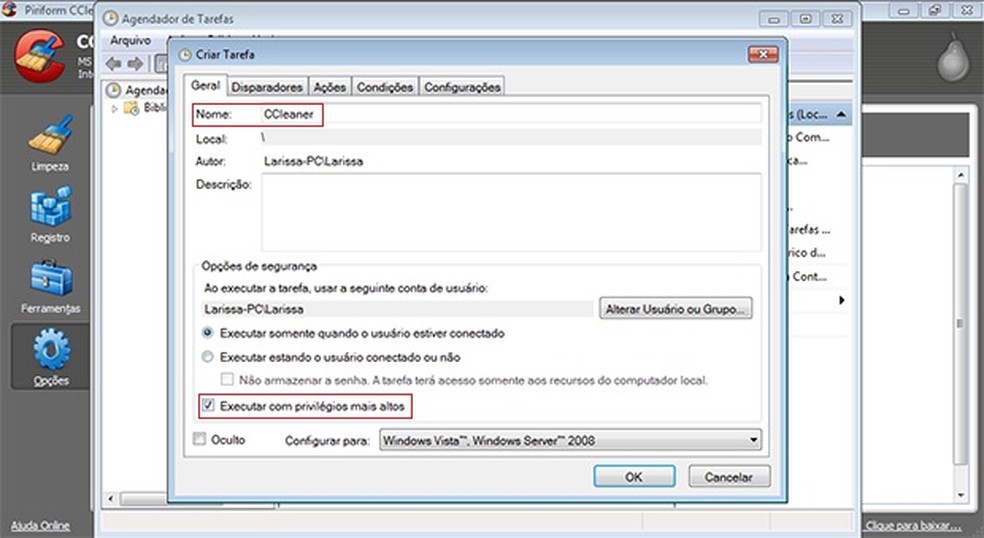
Task: Collapse the actions pane header arrow
Action: 841,114
